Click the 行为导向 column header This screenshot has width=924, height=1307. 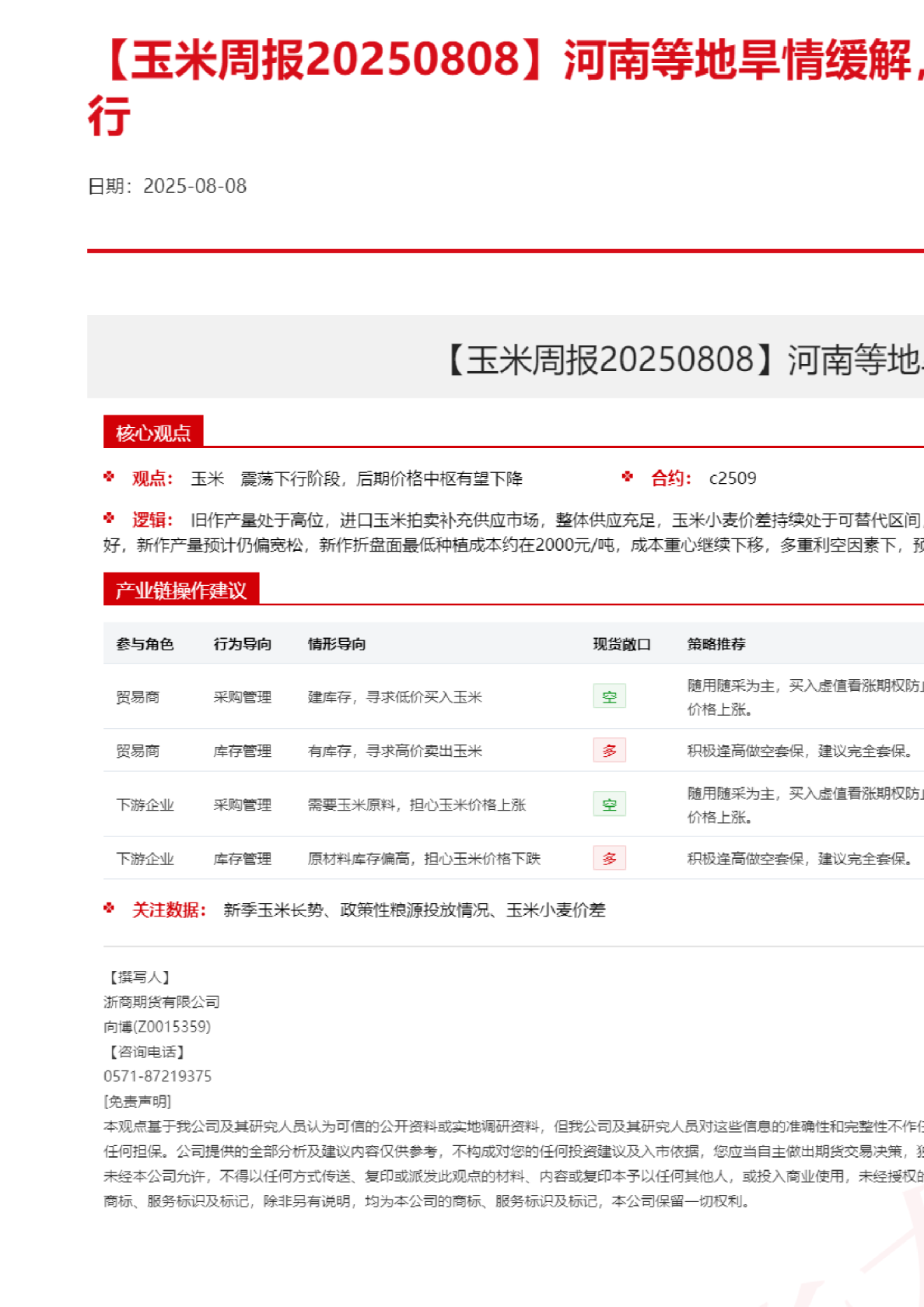(242, 643)
